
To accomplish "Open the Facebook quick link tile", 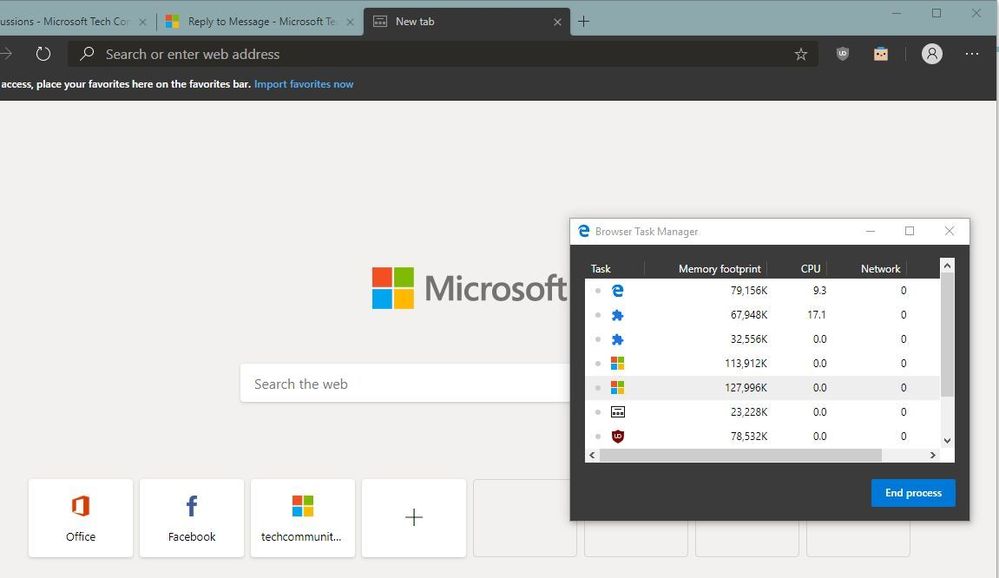I will (x=192, y=518).
